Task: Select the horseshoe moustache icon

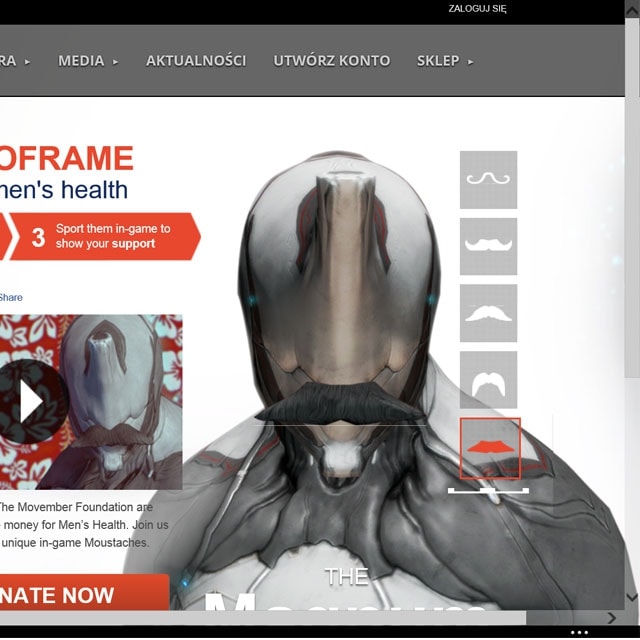Action: [x=488, y=380]
